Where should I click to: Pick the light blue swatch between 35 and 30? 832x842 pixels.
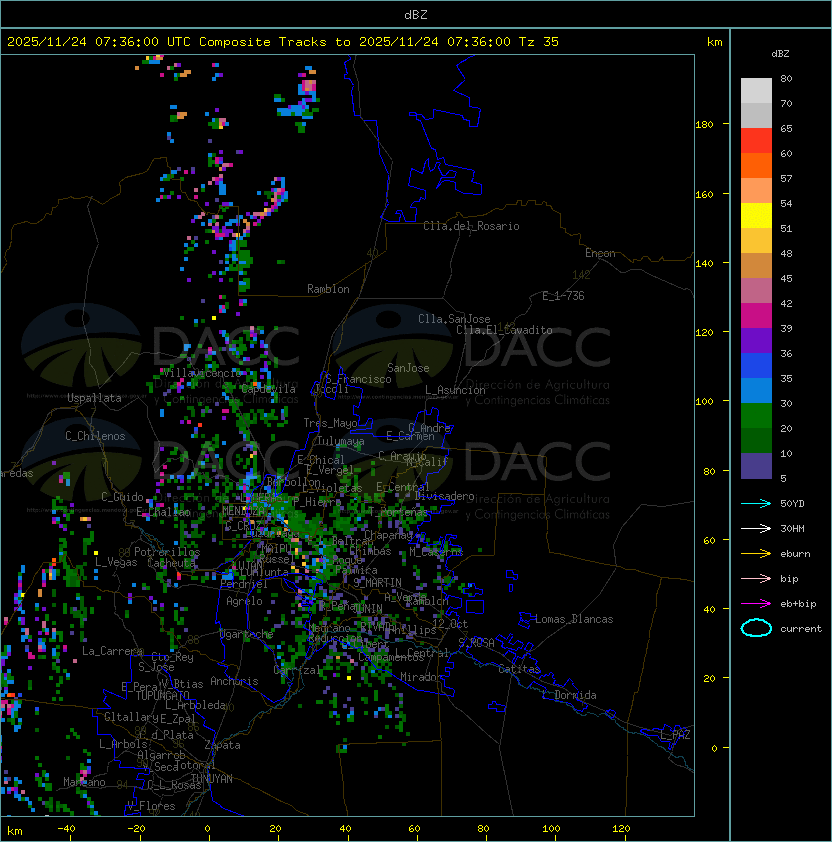click(x=756, y=391)
